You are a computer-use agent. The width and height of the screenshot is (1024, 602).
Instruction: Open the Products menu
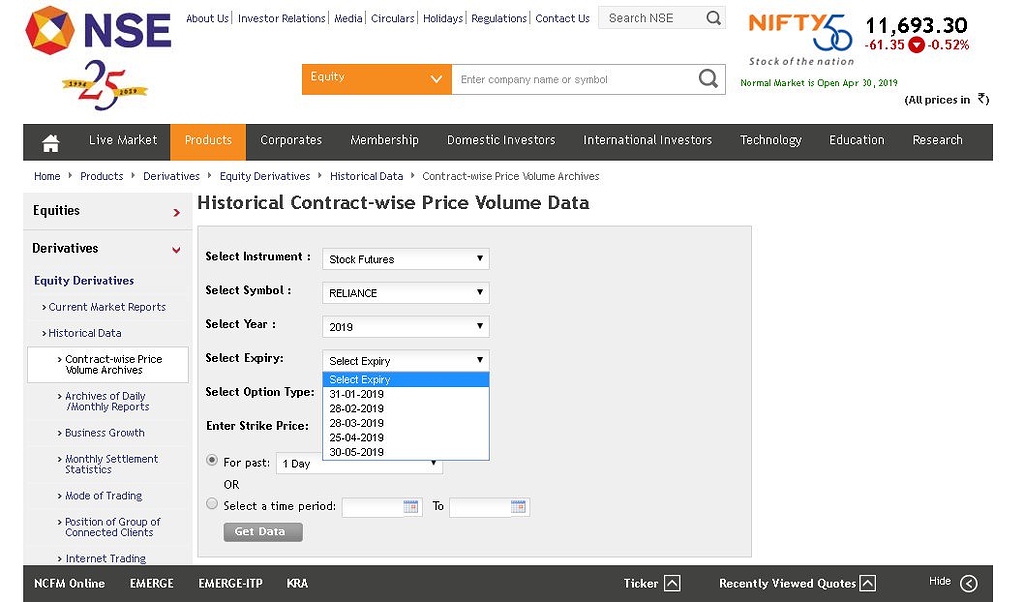coord(207,141)
